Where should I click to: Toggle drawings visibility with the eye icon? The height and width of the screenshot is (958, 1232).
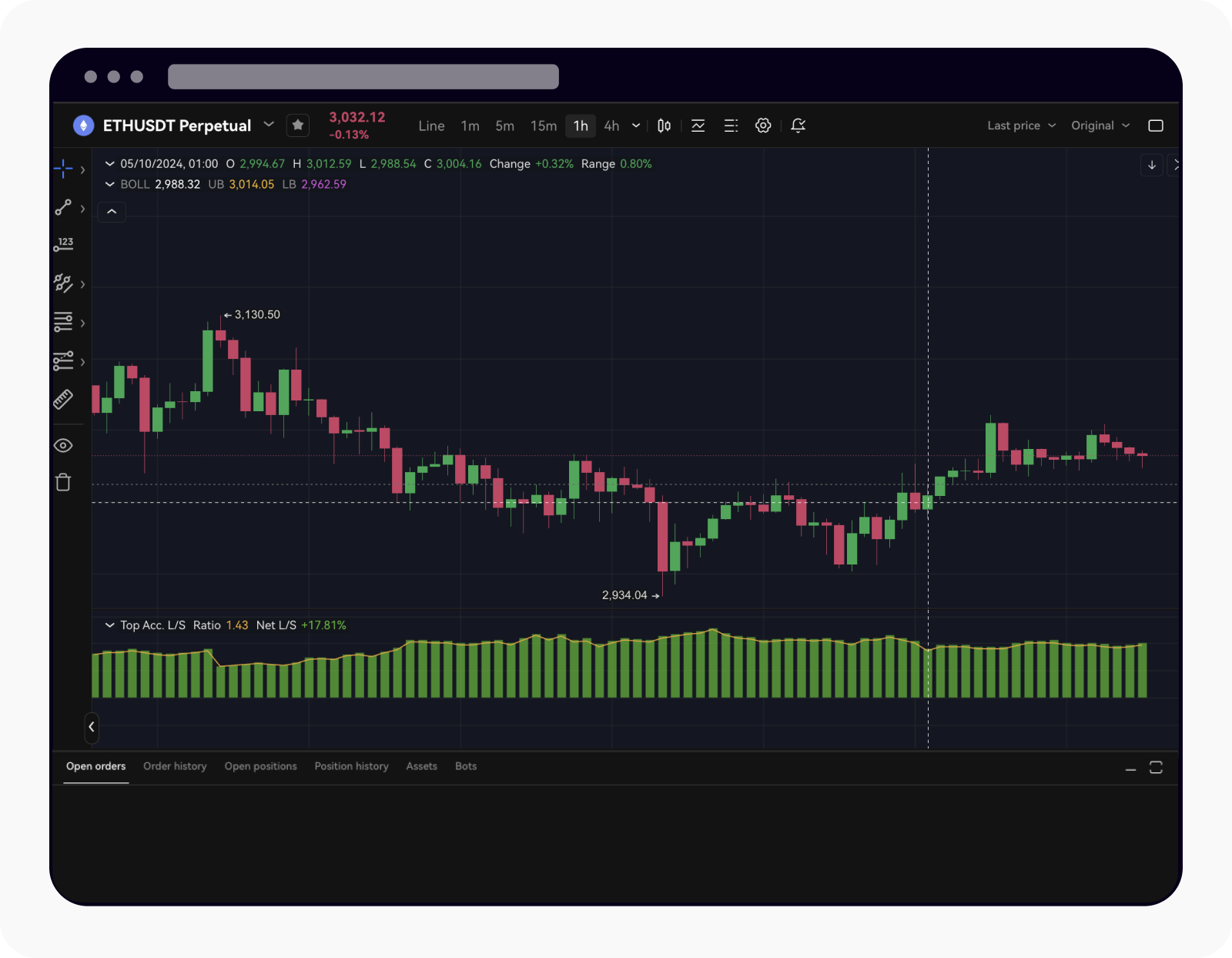[63, 446]
